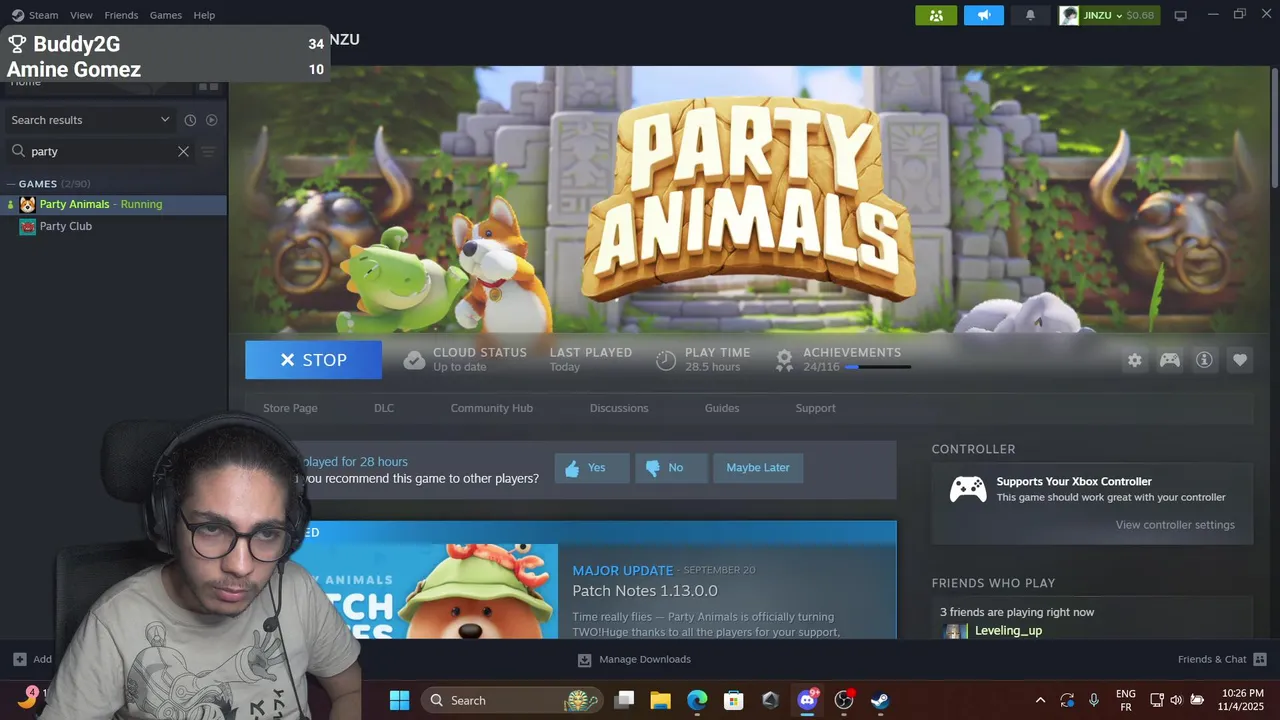Switch the ENG FR input language
Viewport: 1280px width, 720px height.
click(1125, 700)
